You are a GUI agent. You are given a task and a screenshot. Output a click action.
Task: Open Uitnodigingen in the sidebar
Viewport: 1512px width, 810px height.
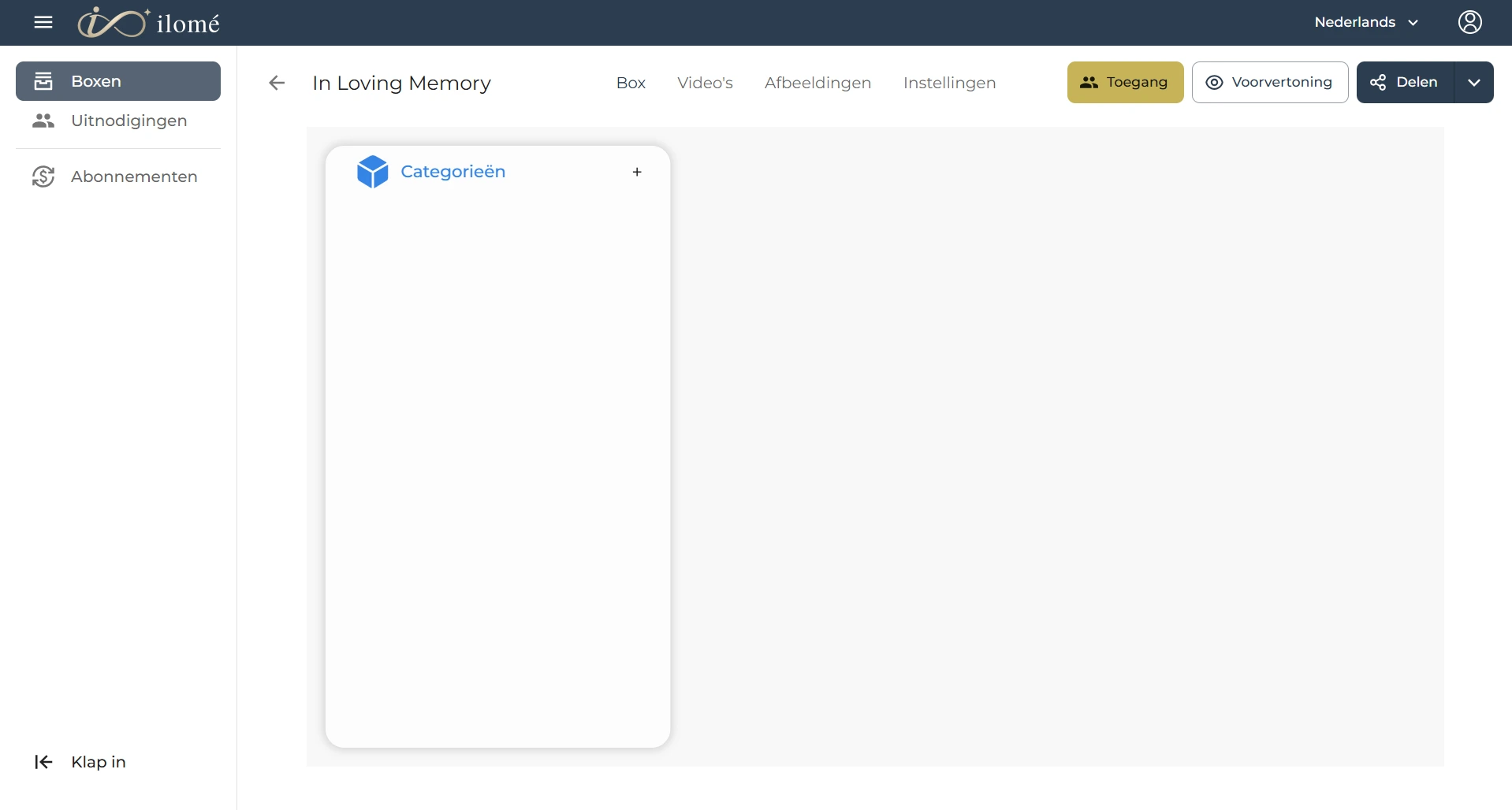[118, 121]
